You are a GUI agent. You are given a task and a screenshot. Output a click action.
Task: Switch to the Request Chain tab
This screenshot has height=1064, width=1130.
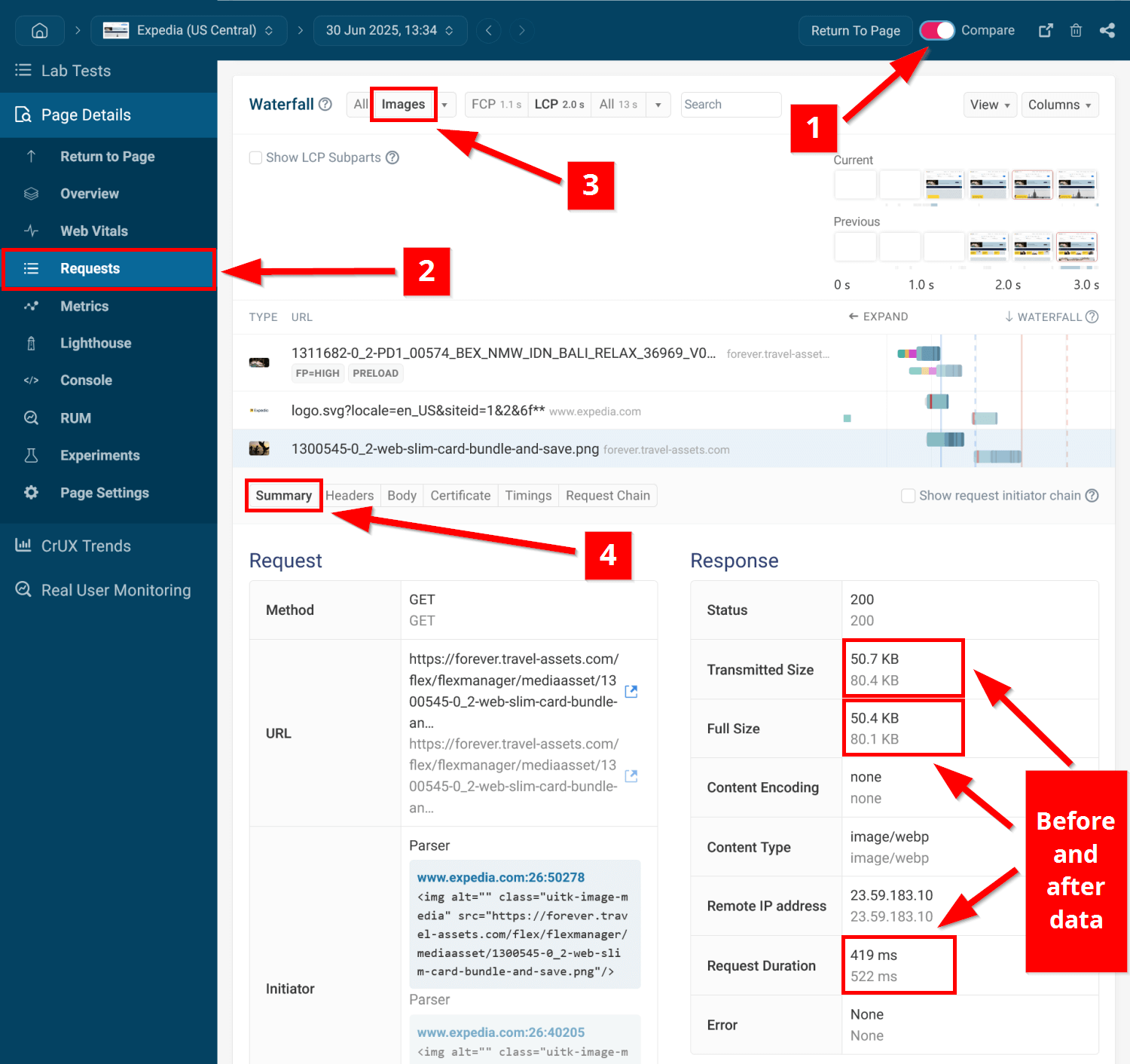608,495
